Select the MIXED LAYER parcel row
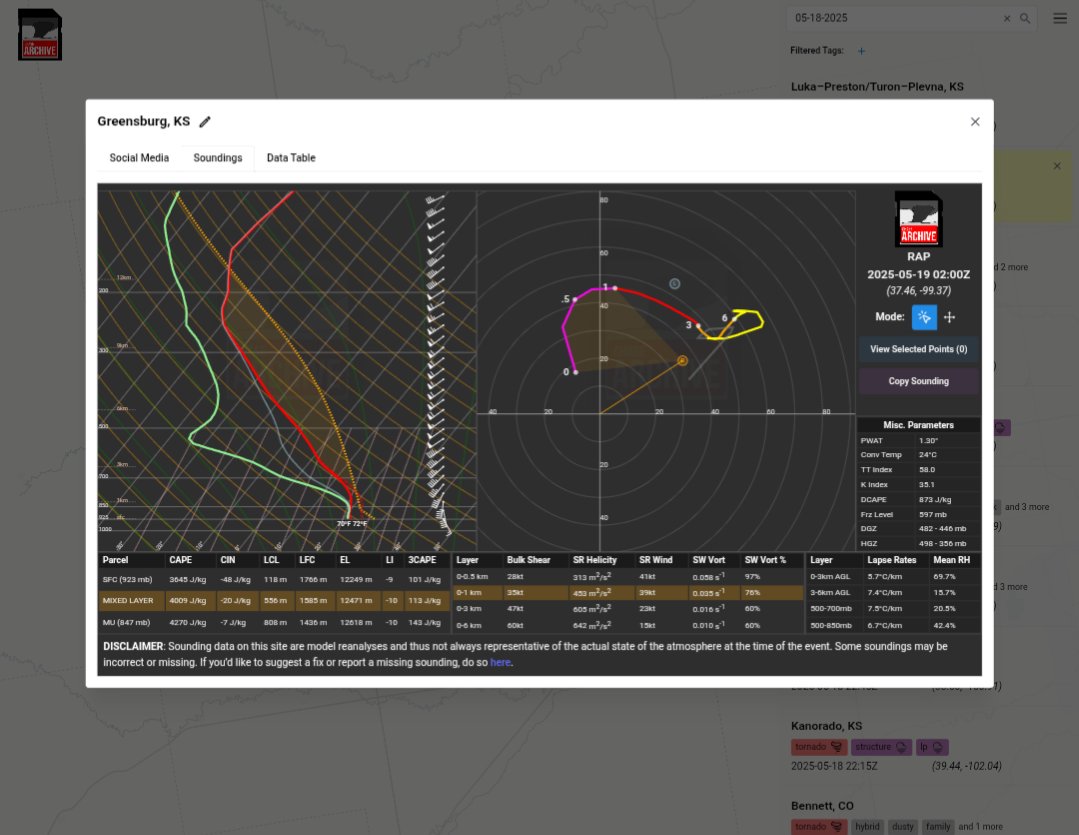 point(273,601)
